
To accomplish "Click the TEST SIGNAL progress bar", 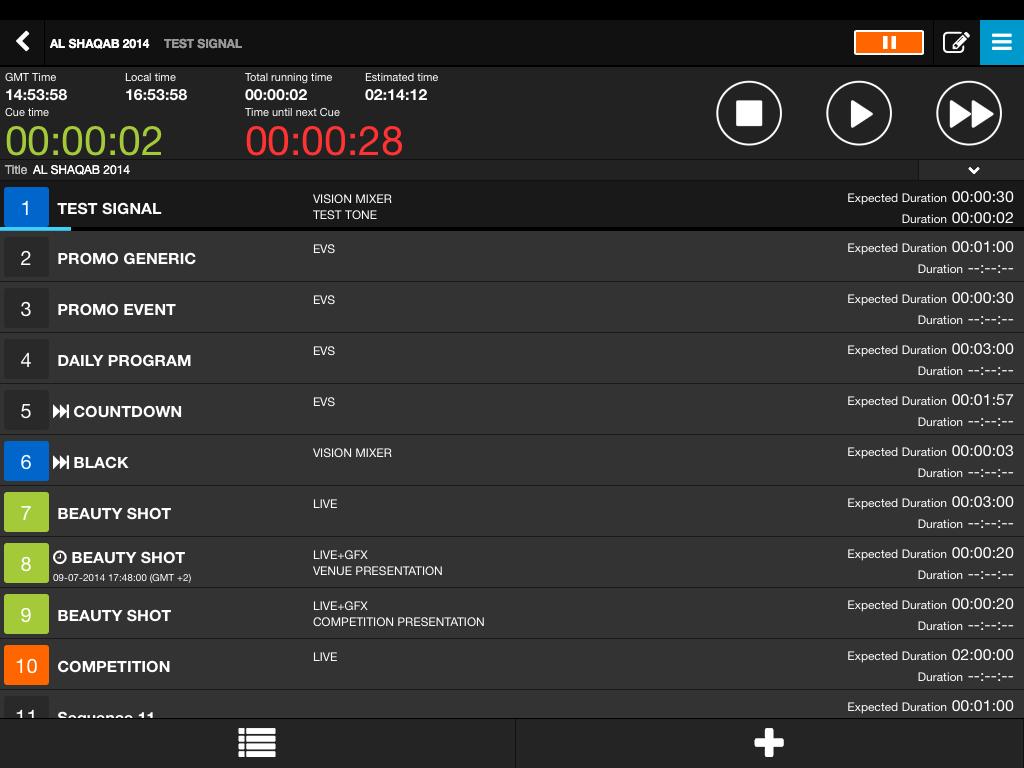I will click(x=36, y=229).
